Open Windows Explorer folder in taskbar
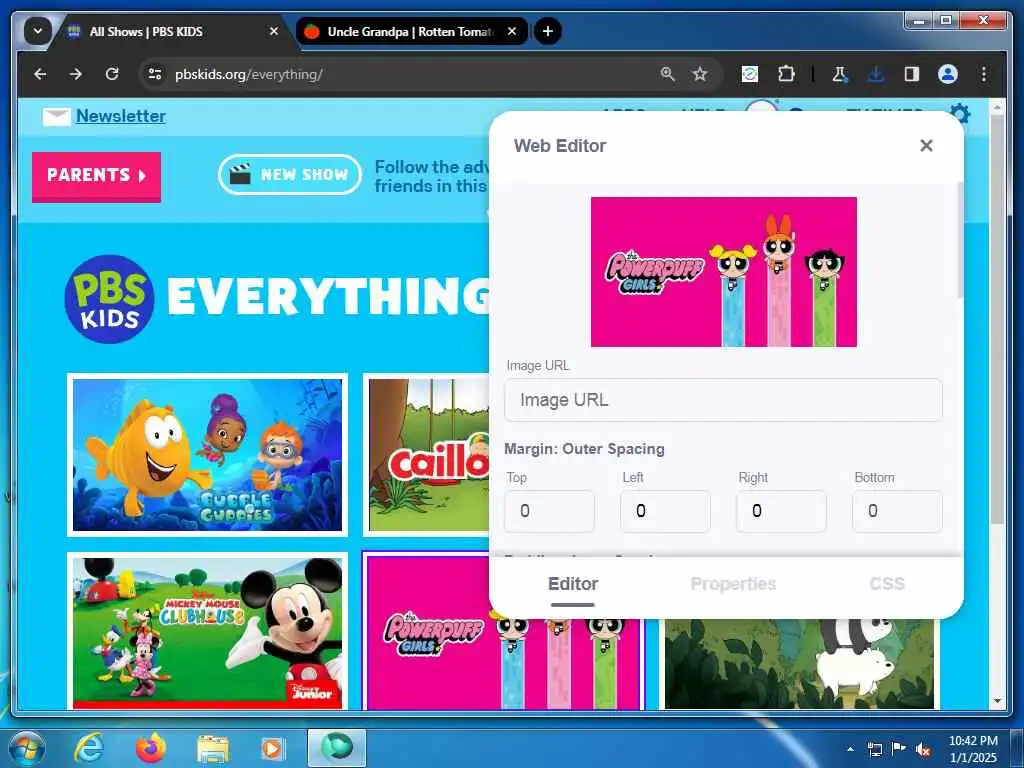The image size is (1024, 768). click(213, 750)
